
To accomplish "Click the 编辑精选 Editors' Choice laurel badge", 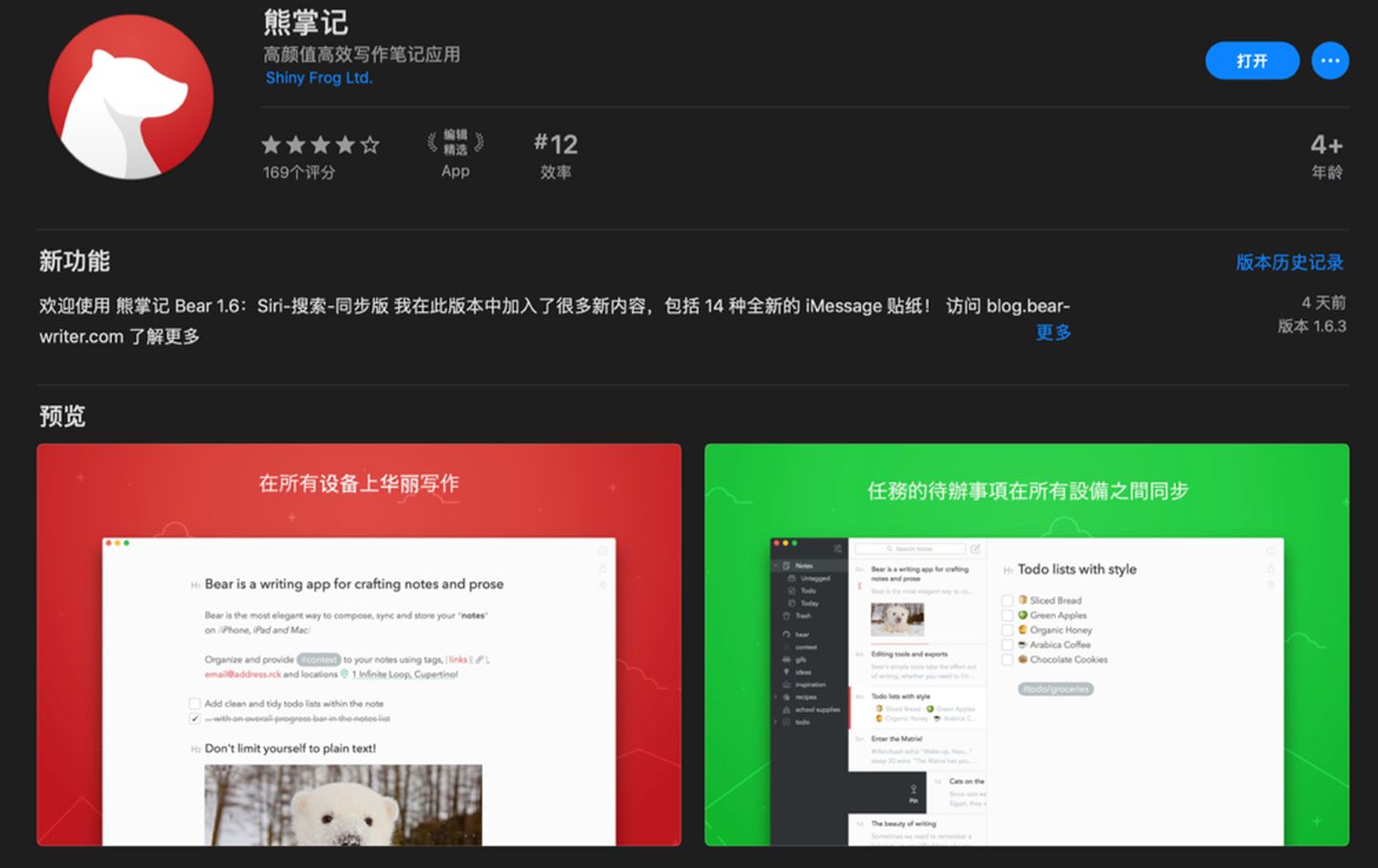I will tap(456, 144).
